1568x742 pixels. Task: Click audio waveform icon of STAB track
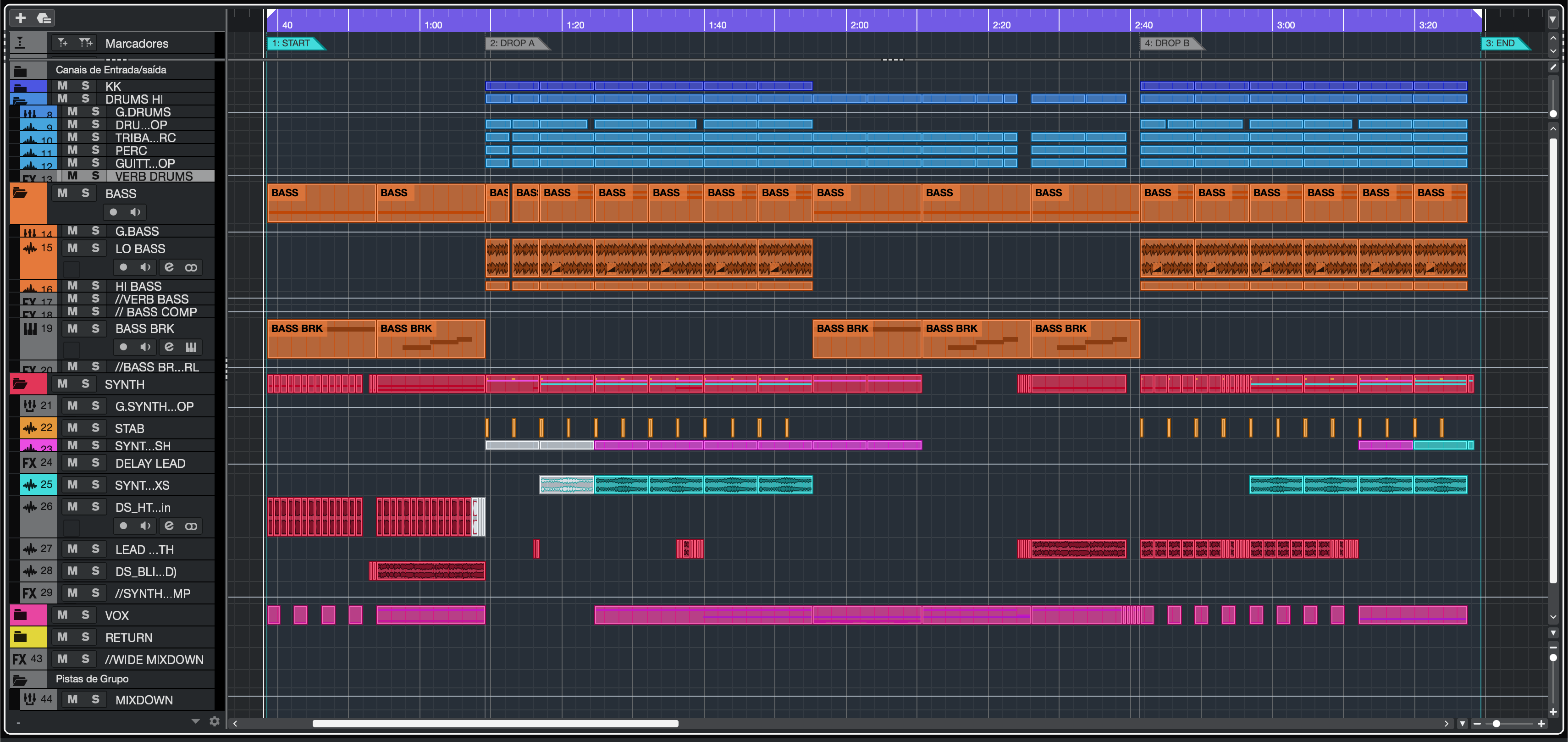click(30, 428)
